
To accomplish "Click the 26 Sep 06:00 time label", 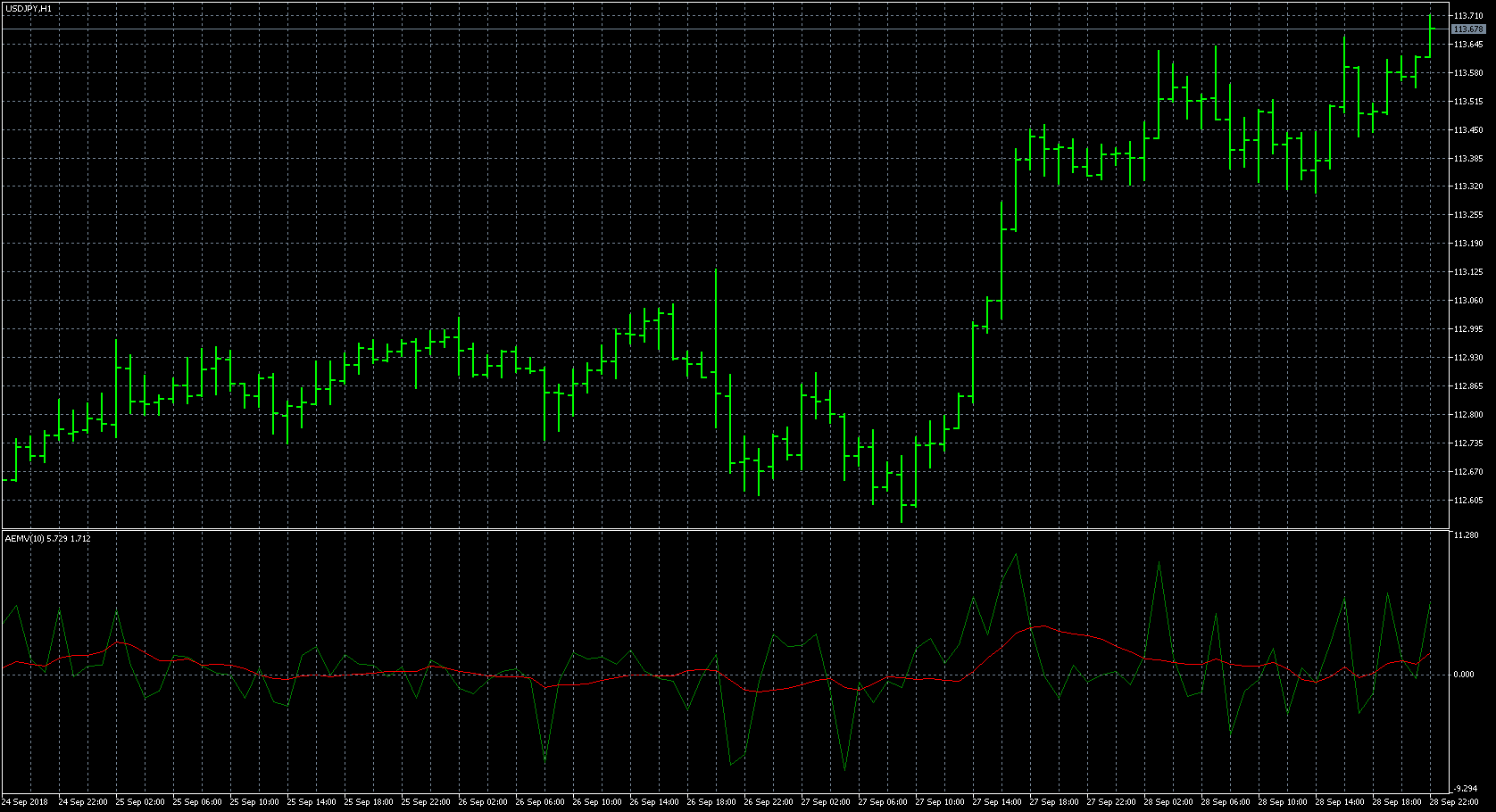I will point(540,802).
